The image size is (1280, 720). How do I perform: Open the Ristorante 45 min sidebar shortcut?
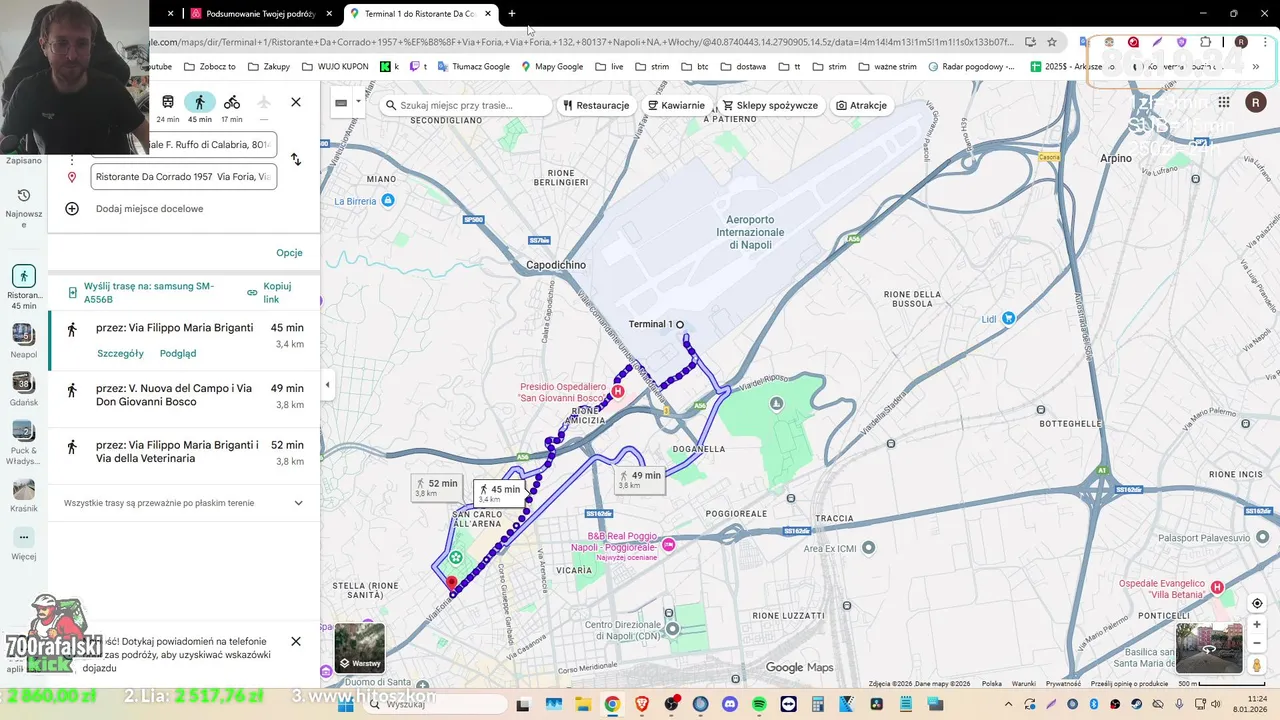coord(24,287)
